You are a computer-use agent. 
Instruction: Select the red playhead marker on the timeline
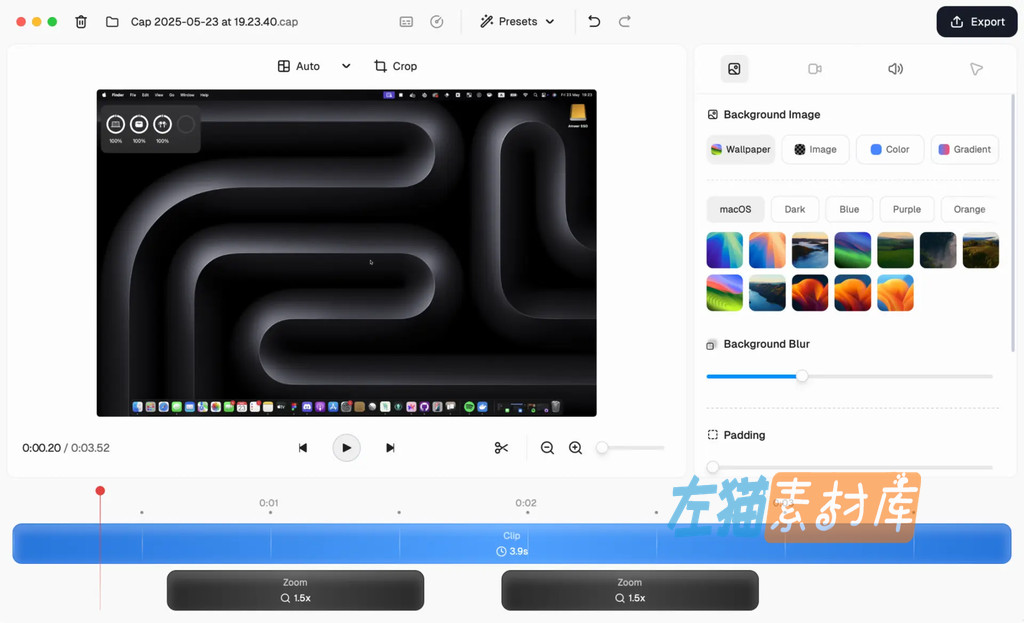pos(100,491)
